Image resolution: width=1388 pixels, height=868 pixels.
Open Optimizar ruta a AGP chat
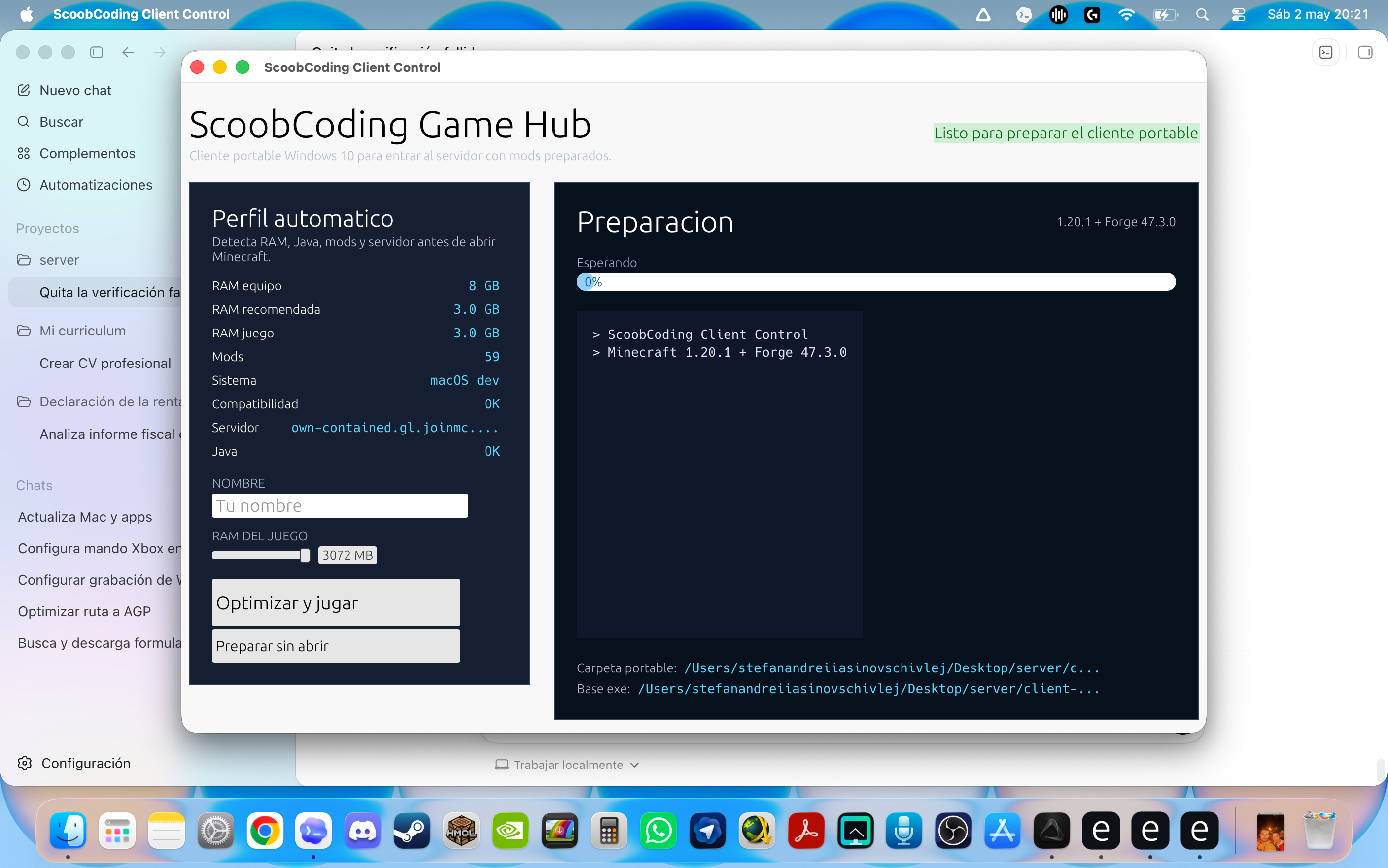(84, 611)
